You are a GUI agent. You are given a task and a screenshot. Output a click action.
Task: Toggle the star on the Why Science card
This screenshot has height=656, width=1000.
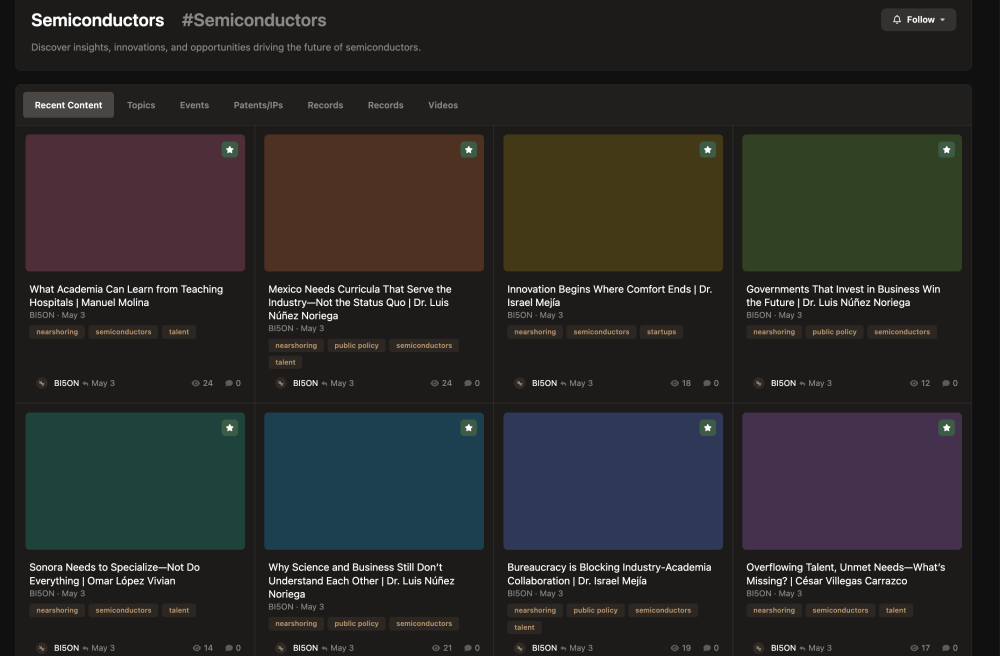click(x=468, y=426)
